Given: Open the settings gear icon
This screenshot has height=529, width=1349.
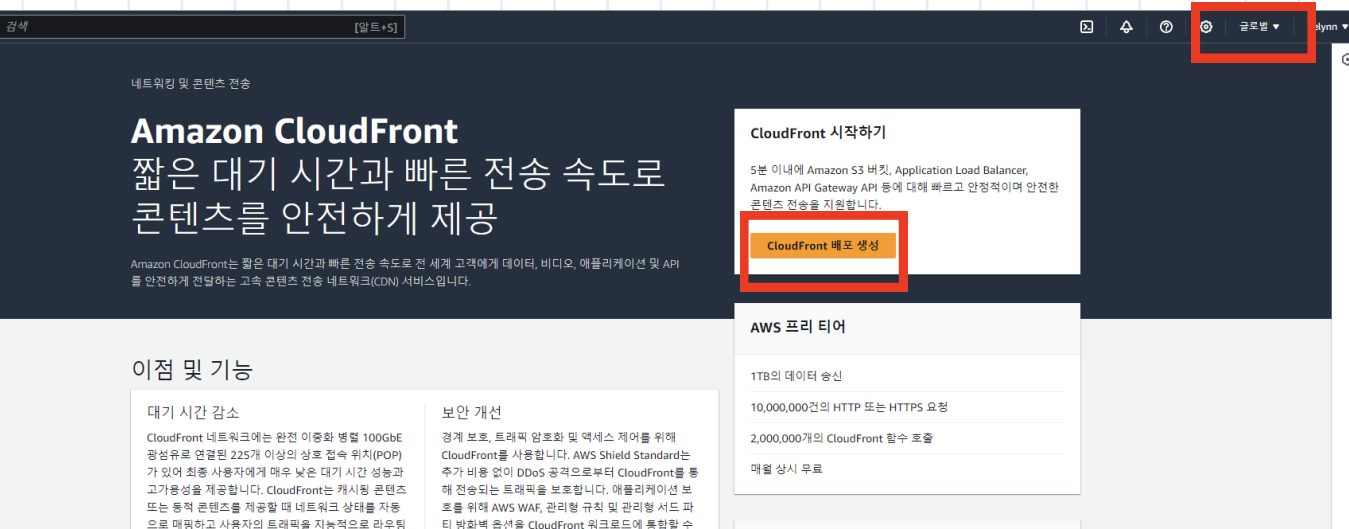Looking at the screenshot, I should 1206,27.
